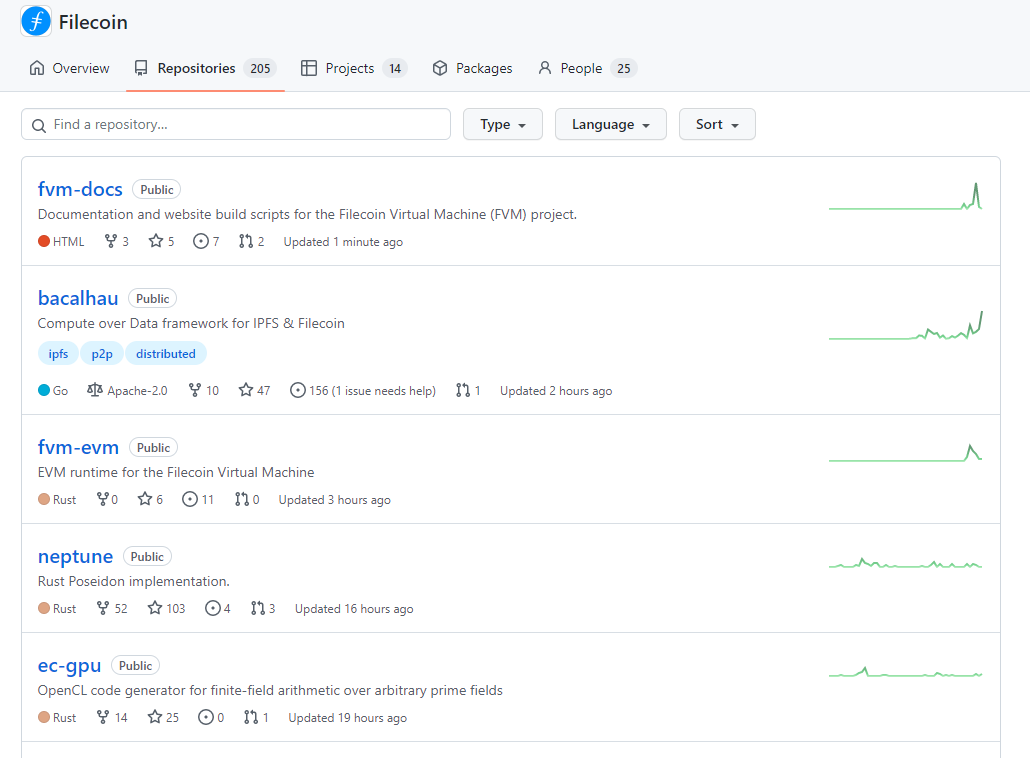View neptune forks icon with 52
The height and width of the screenshot is (758, 1030).
(102, 608)
